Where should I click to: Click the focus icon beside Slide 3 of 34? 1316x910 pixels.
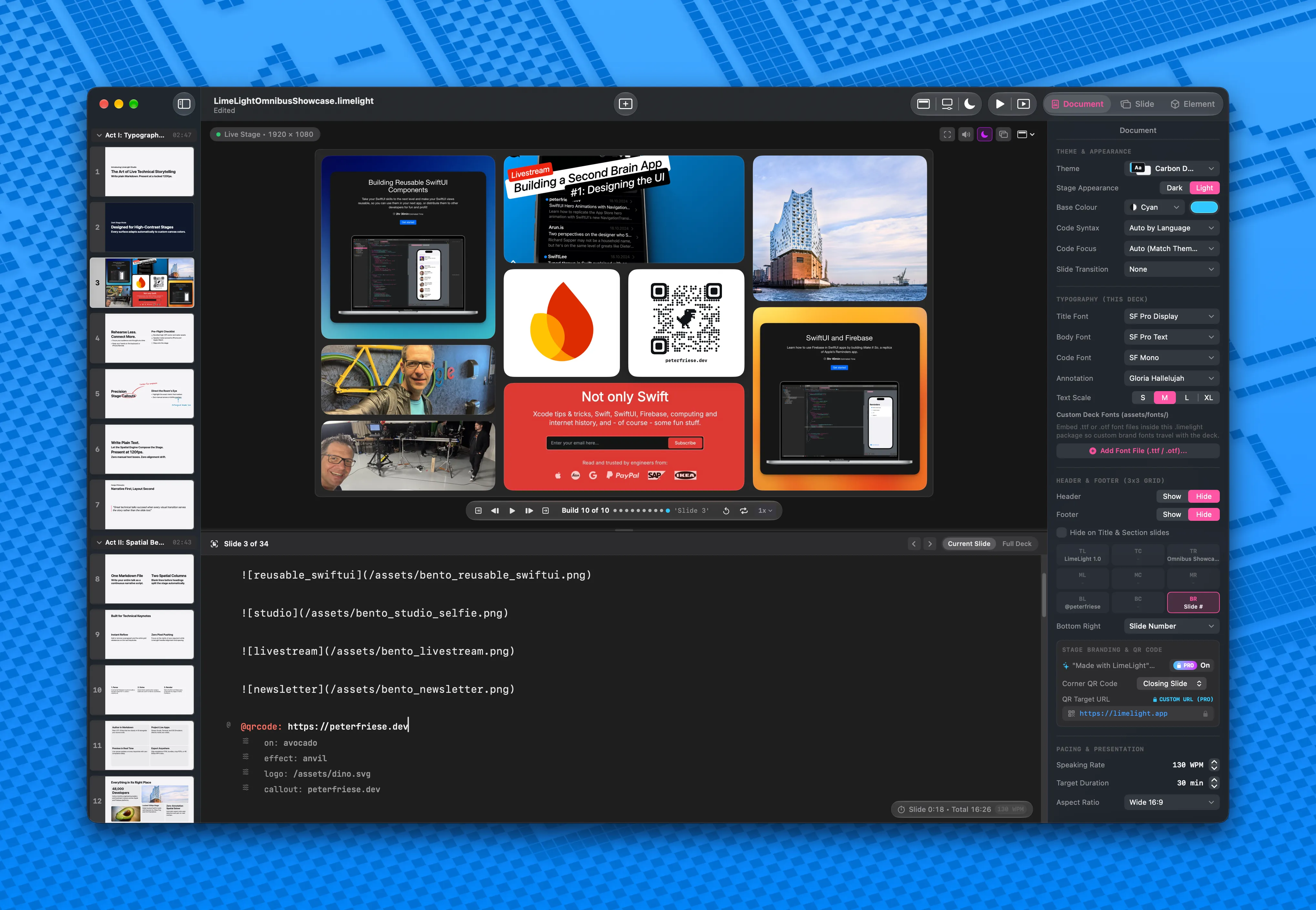pos(214,544)
